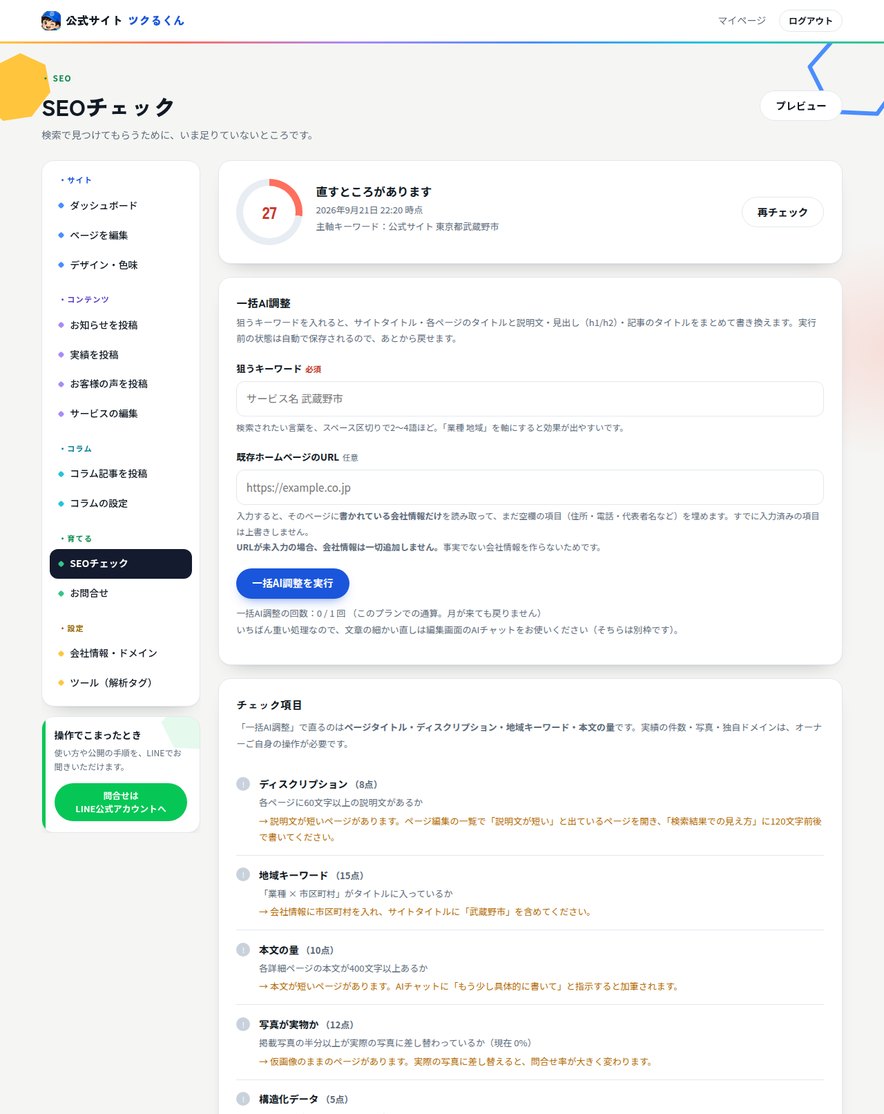The height and width of the screenshot is (1114, 884).
Task: Click the SEOチェック page title
Action: [108, 107]
